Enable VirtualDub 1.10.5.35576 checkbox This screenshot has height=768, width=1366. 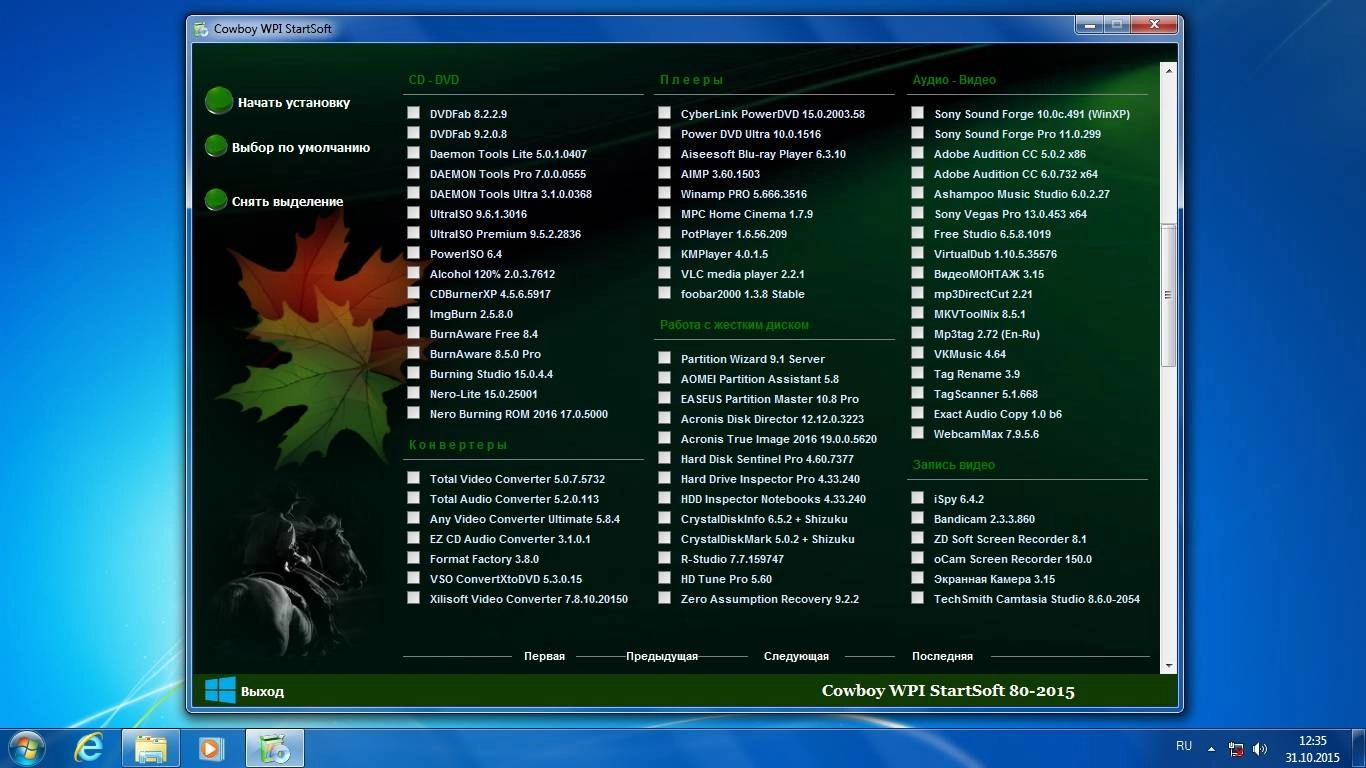[x=917, y=253]
